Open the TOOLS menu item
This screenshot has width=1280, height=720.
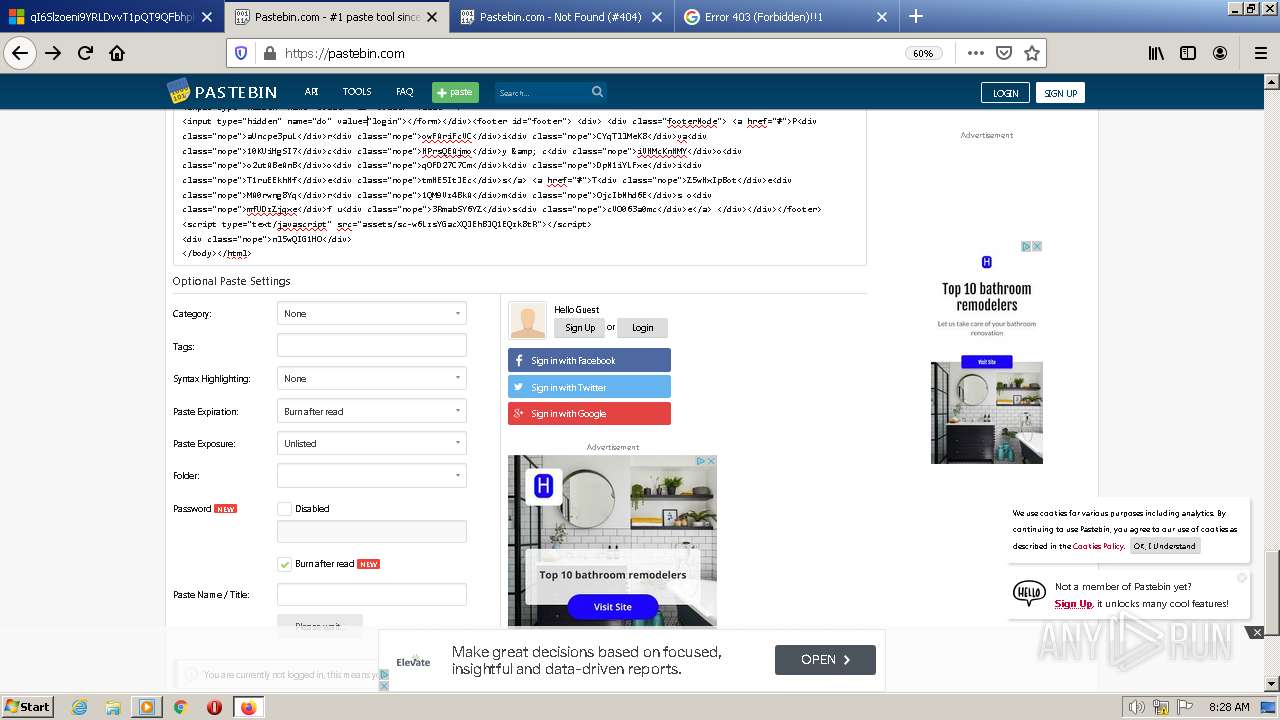click(357, 91)
